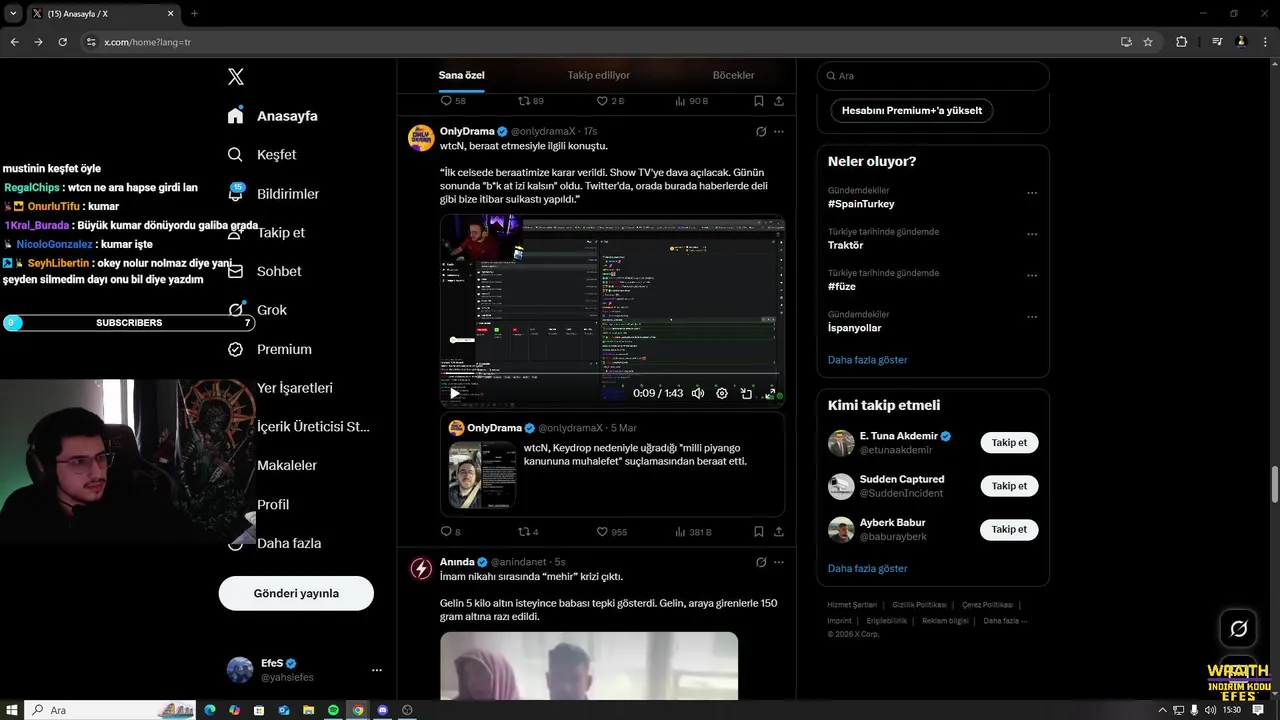Open File Explorer from the taskbar

click(x=309, y=710)
